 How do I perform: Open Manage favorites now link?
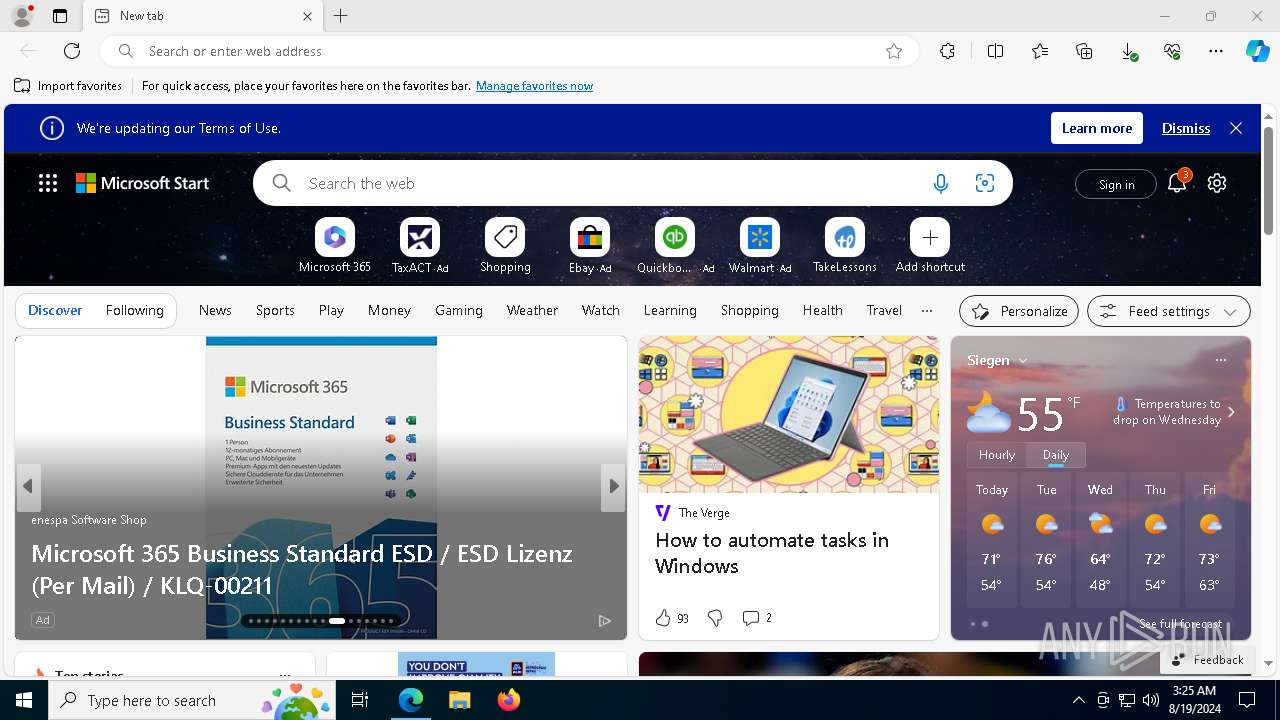(x=534, y=86)
